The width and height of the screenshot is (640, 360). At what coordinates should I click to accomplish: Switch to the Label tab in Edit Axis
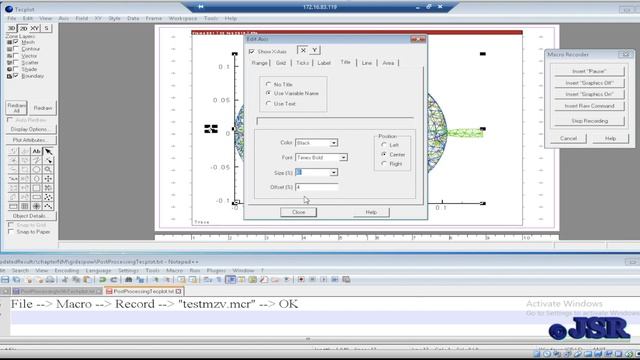pos(324,63)
